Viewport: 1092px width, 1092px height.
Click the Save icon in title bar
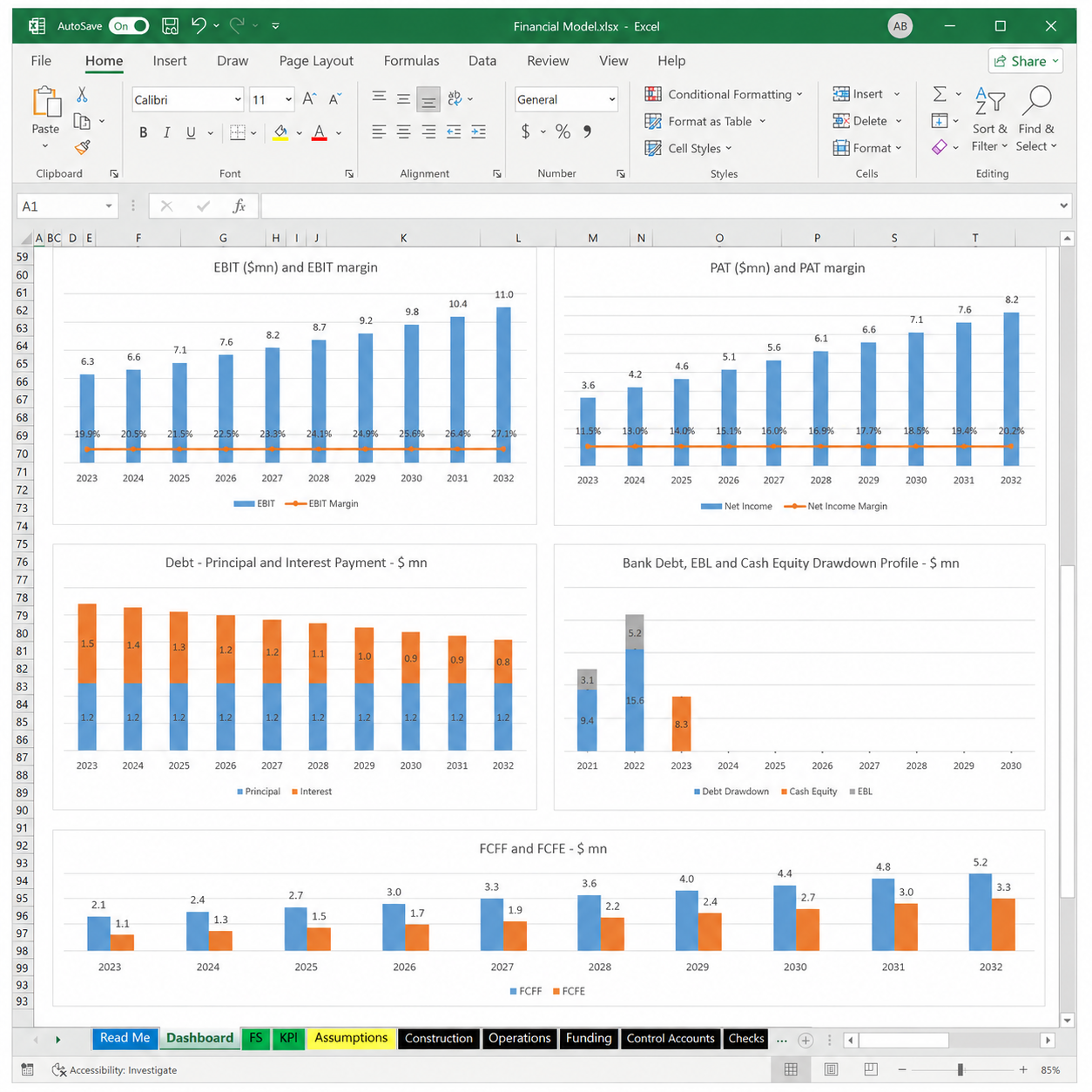171,26
